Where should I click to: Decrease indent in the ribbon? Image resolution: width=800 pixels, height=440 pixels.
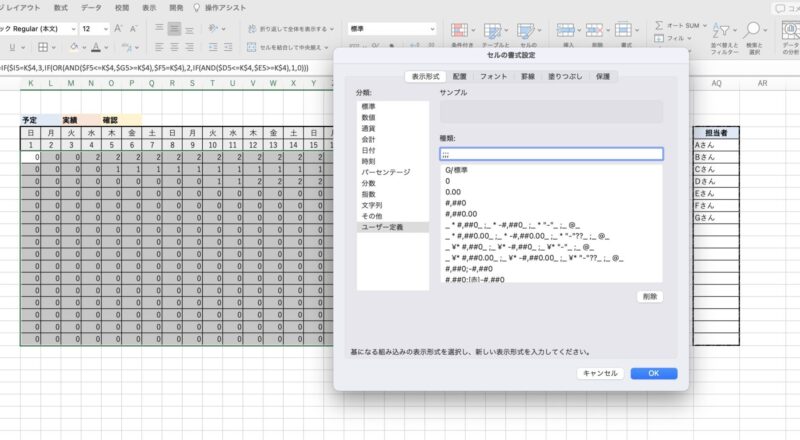click(213, 47)
